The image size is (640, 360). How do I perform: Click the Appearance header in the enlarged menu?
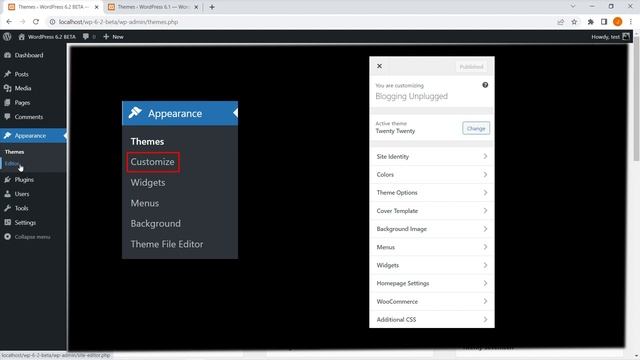click(x=180, y=113)
